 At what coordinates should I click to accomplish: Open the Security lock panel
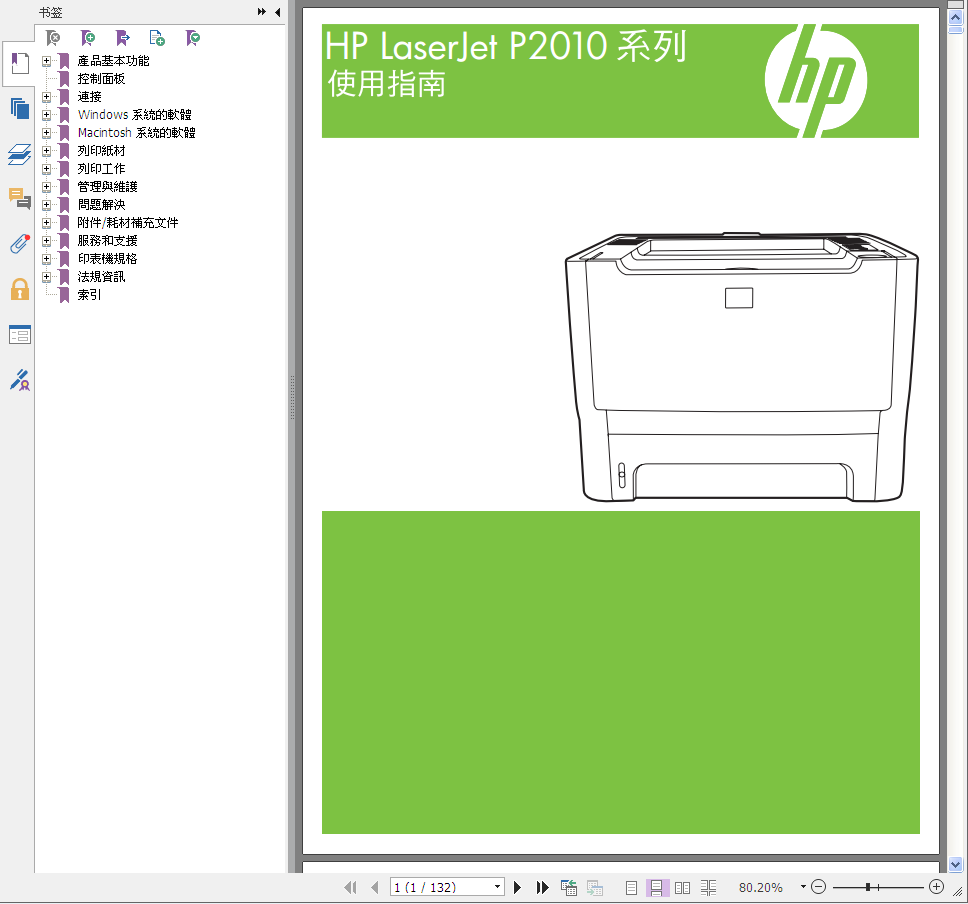click(x=20, y=289)
